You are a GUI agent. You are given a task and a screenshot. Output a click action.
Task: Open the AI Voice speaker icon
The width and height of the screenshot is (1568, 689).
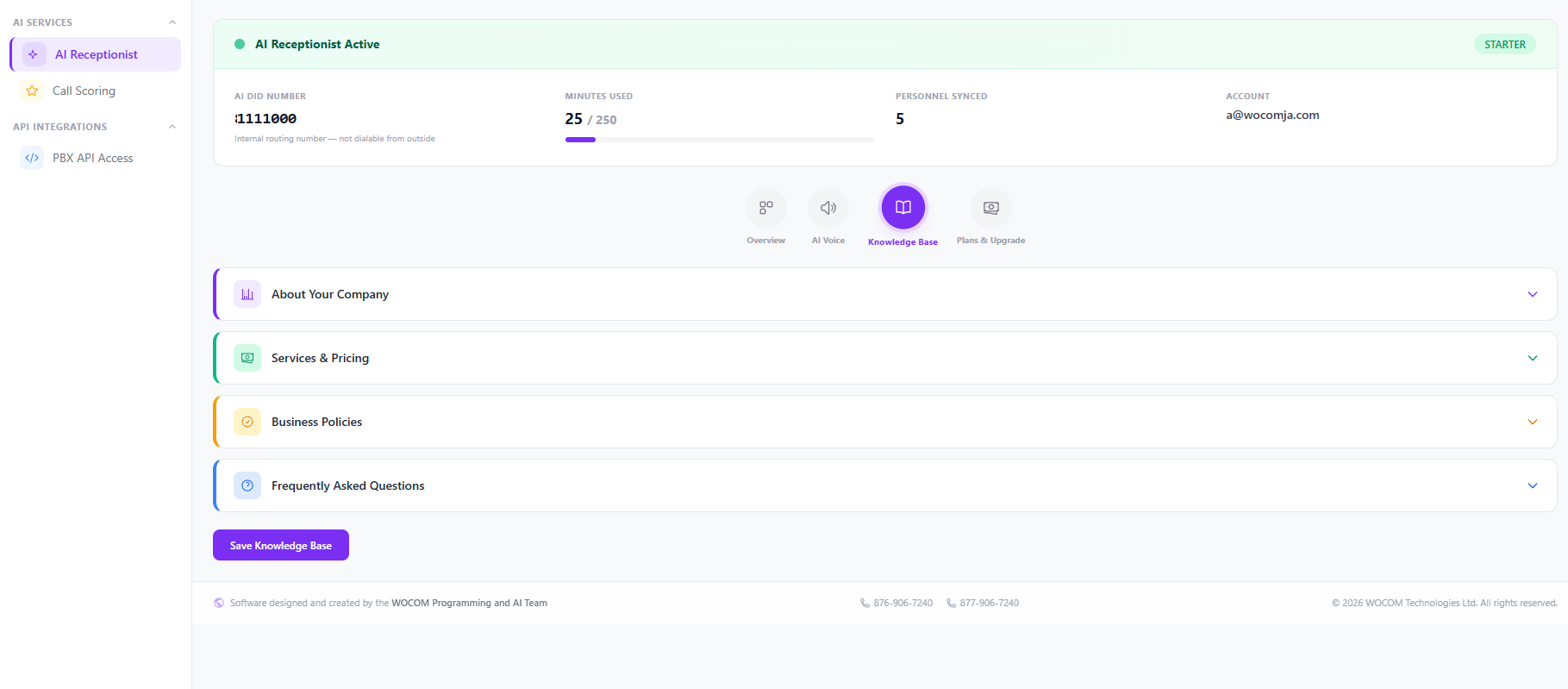(828, 208)
